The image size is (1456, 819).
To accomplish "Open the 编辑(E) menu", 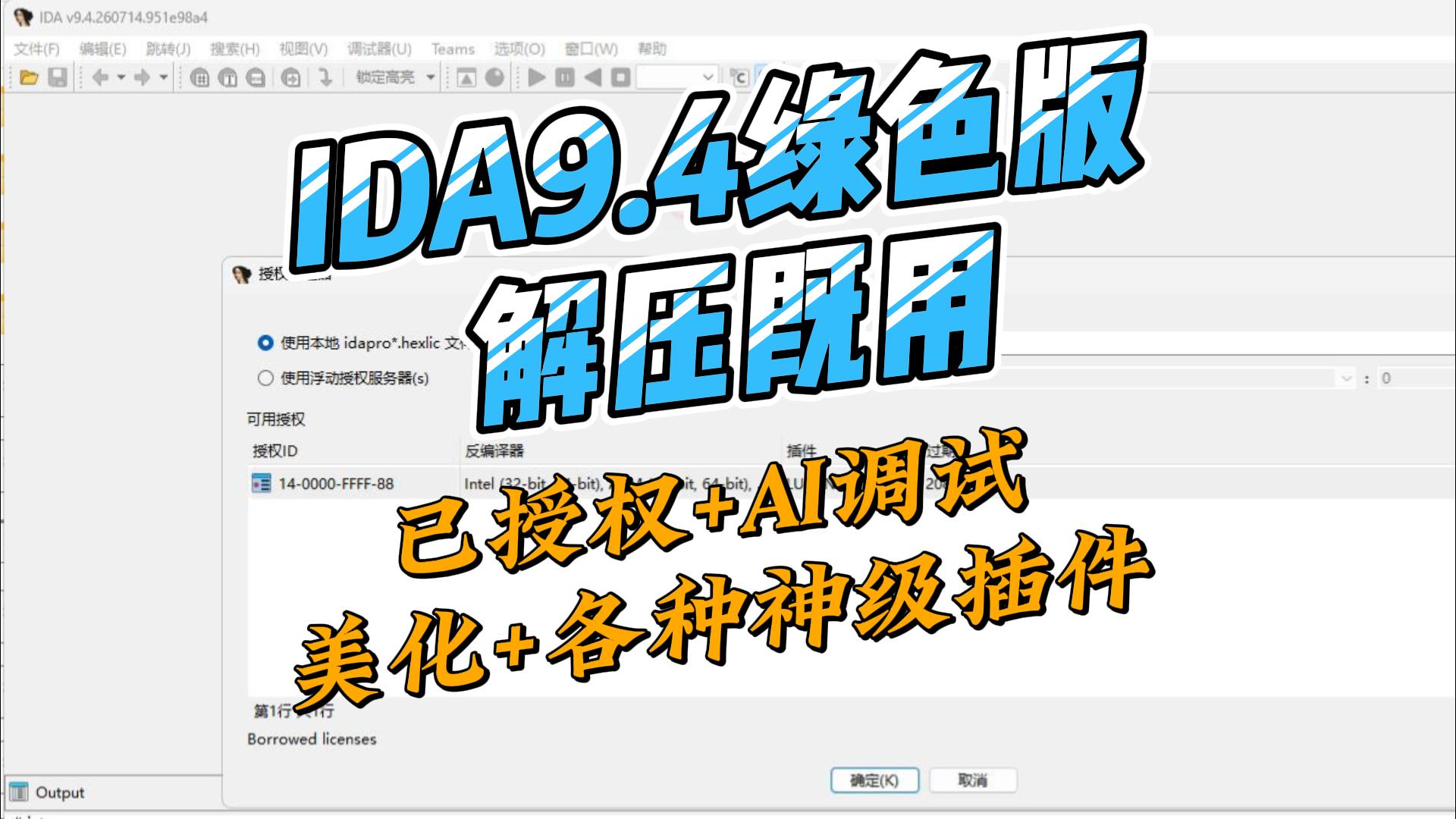I will coord(102,49).
